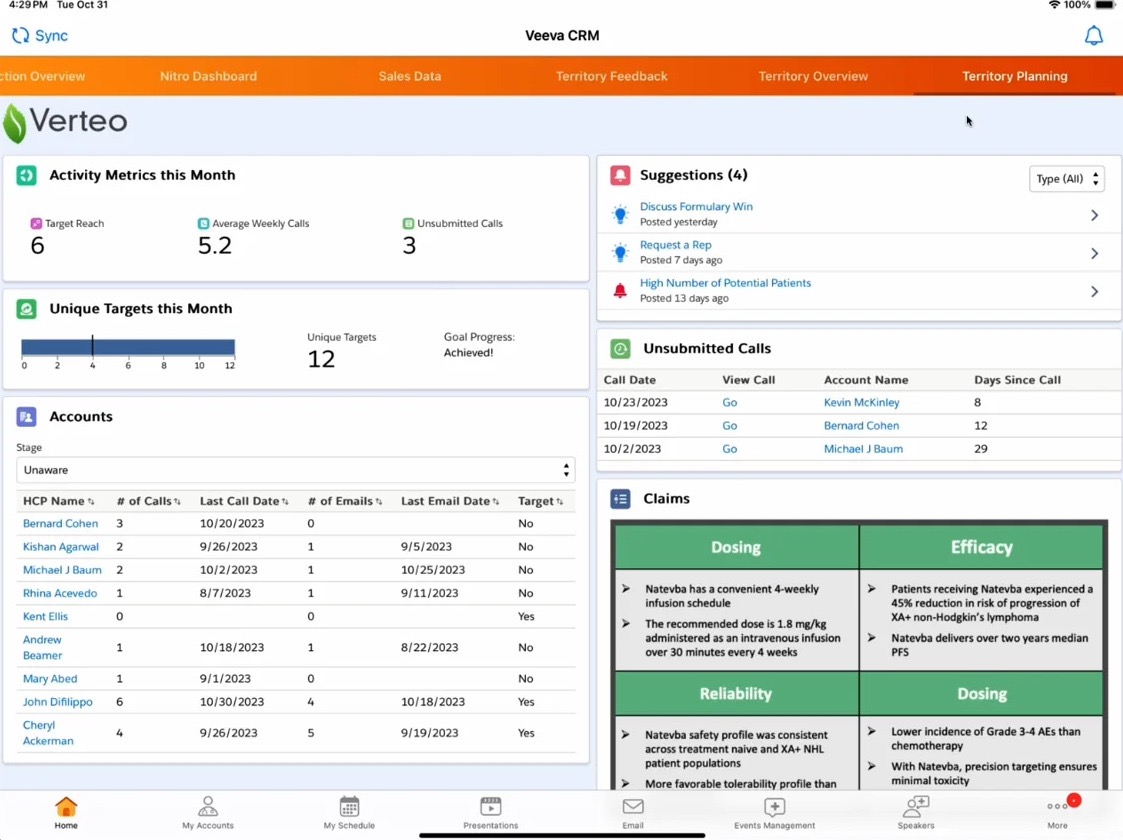Click Go for the 10/19/2023 call
This screenshot has height=840, width=1123.
pyautogui.click(x=730, y=425)
